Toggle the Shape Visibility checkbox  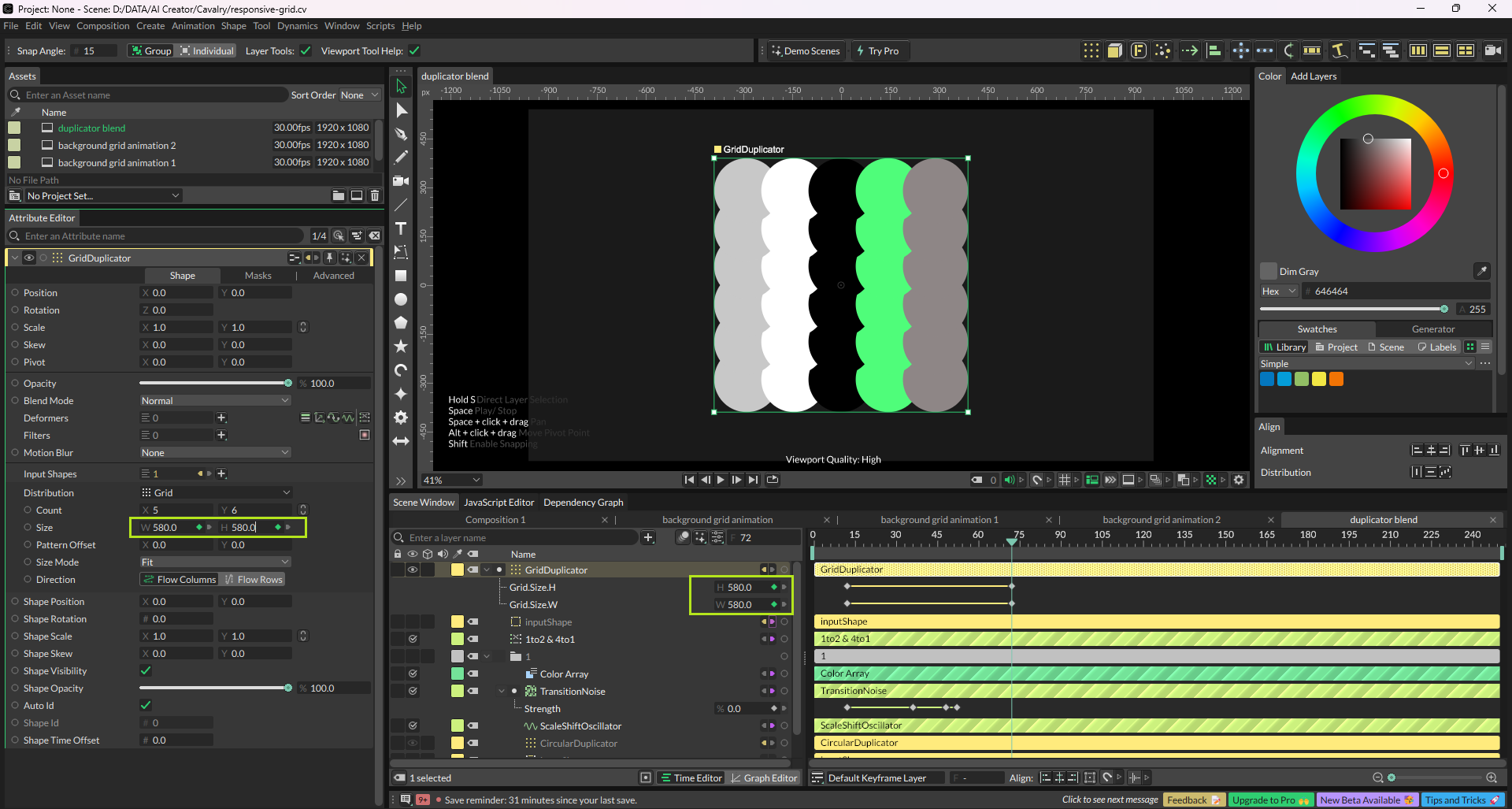[146, 671]
